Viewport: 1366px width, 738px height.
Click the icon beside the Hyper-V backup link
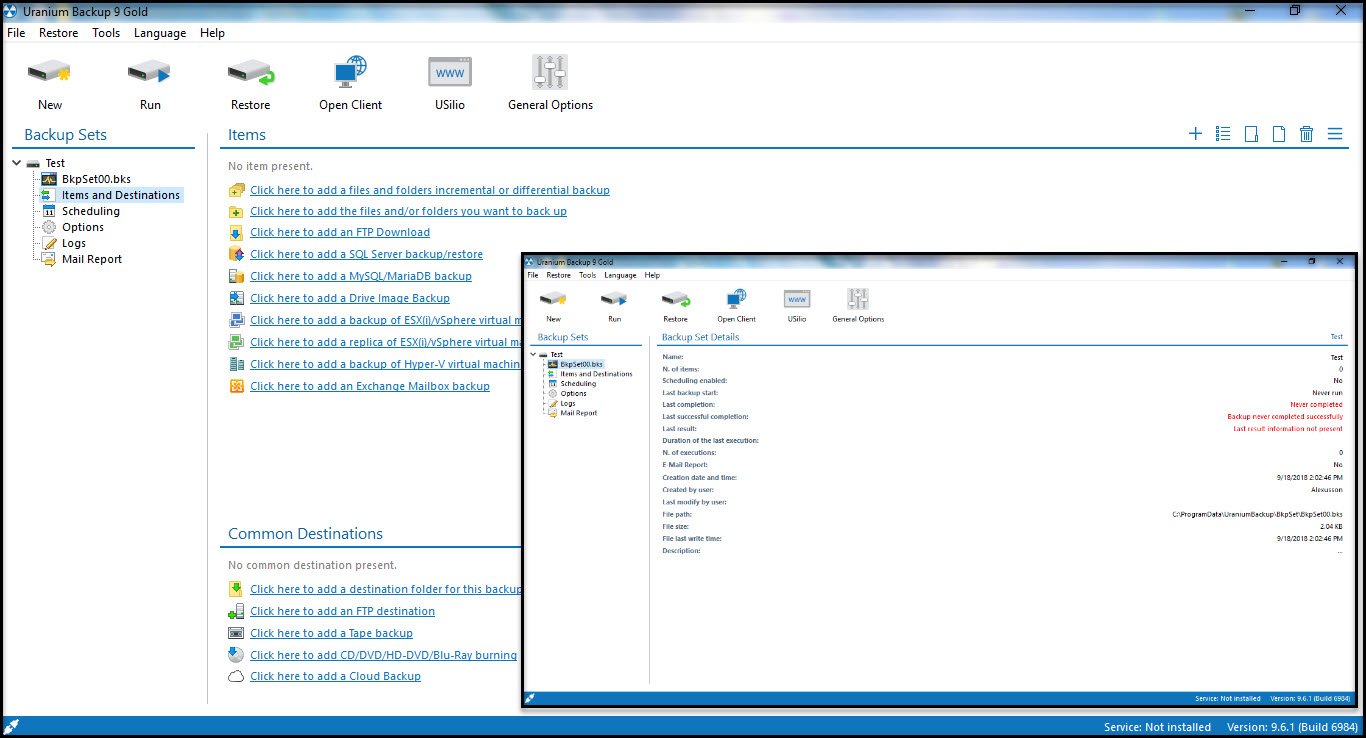(x=236, y=364)
